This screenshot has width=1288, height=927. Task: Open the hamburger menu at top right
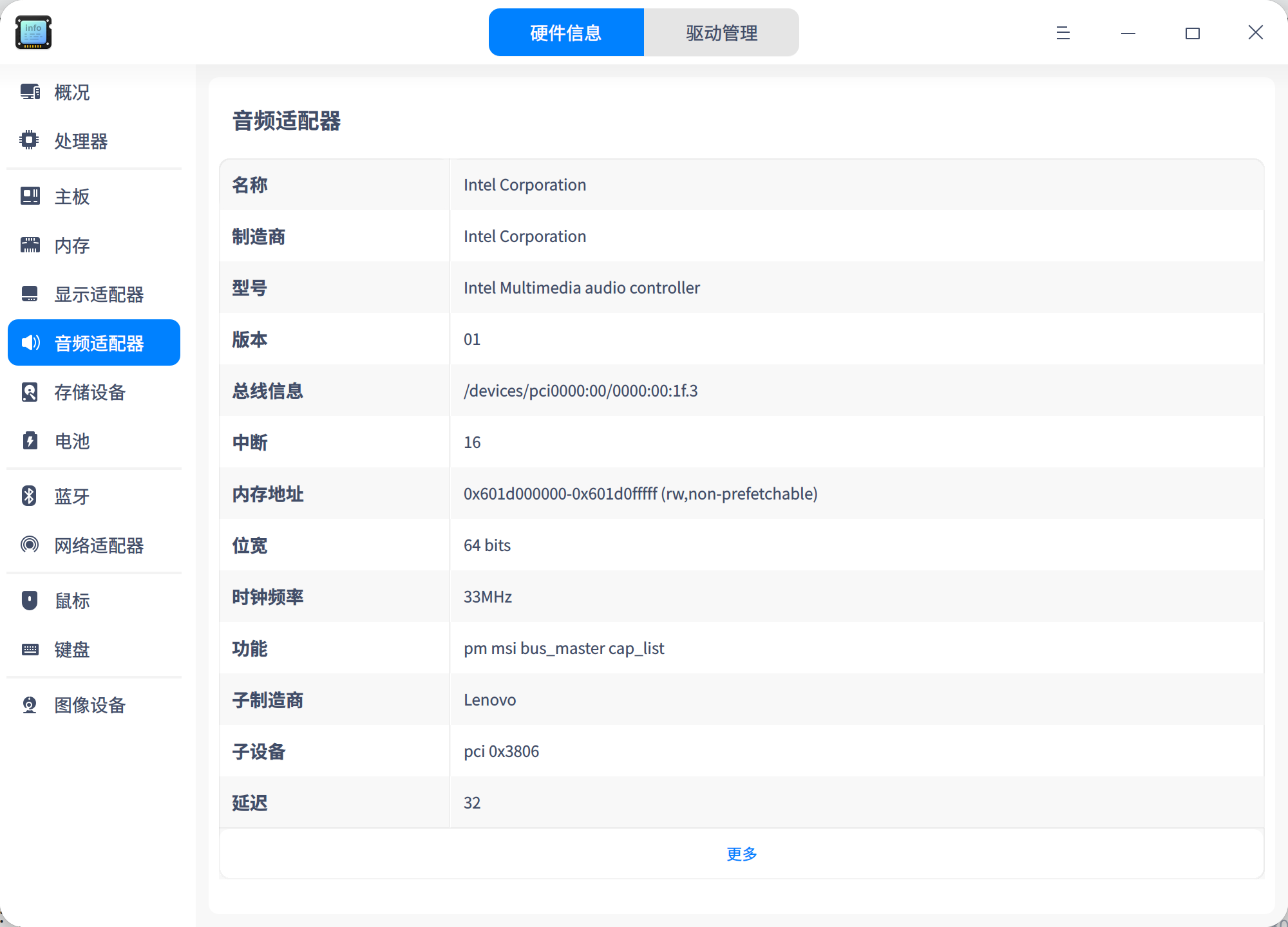(1062, 32)
